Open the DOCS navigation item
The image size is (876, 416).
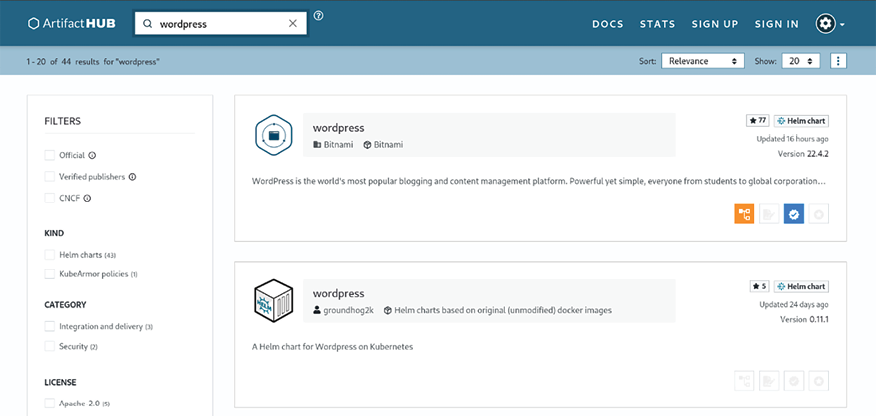(607, 24)
